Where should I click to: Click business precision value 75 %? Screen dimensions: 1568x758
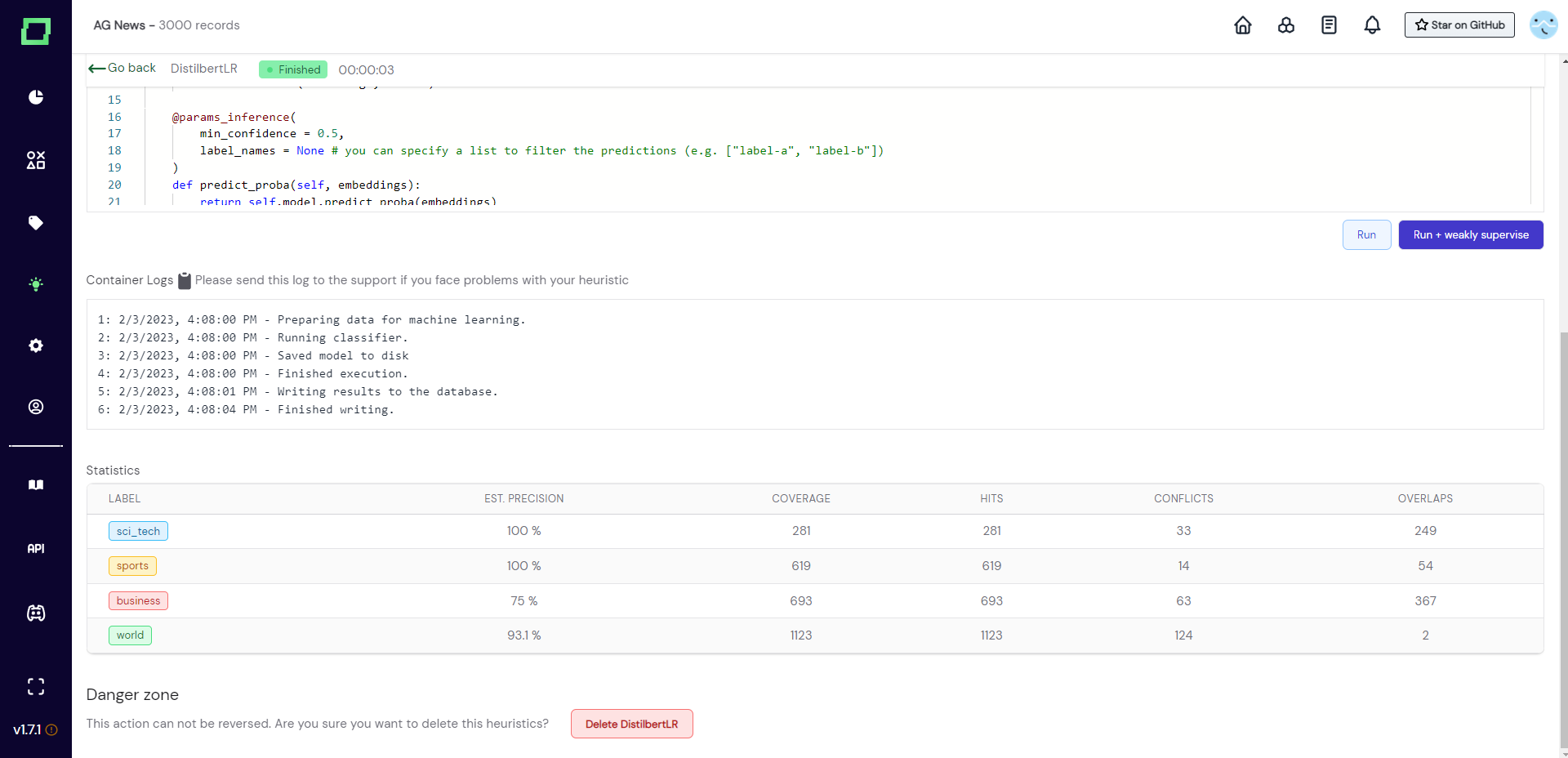[524, 601]
